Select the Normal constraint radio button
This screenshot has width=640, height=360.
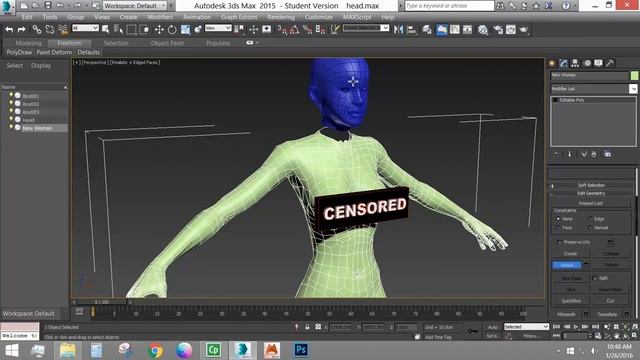click(590, 227)
